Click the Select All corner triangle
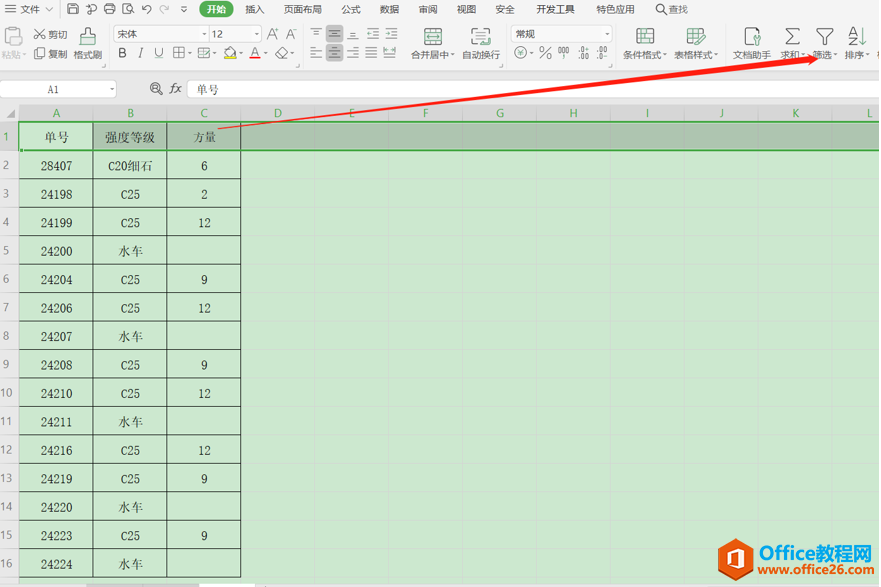 coord(10,113)
